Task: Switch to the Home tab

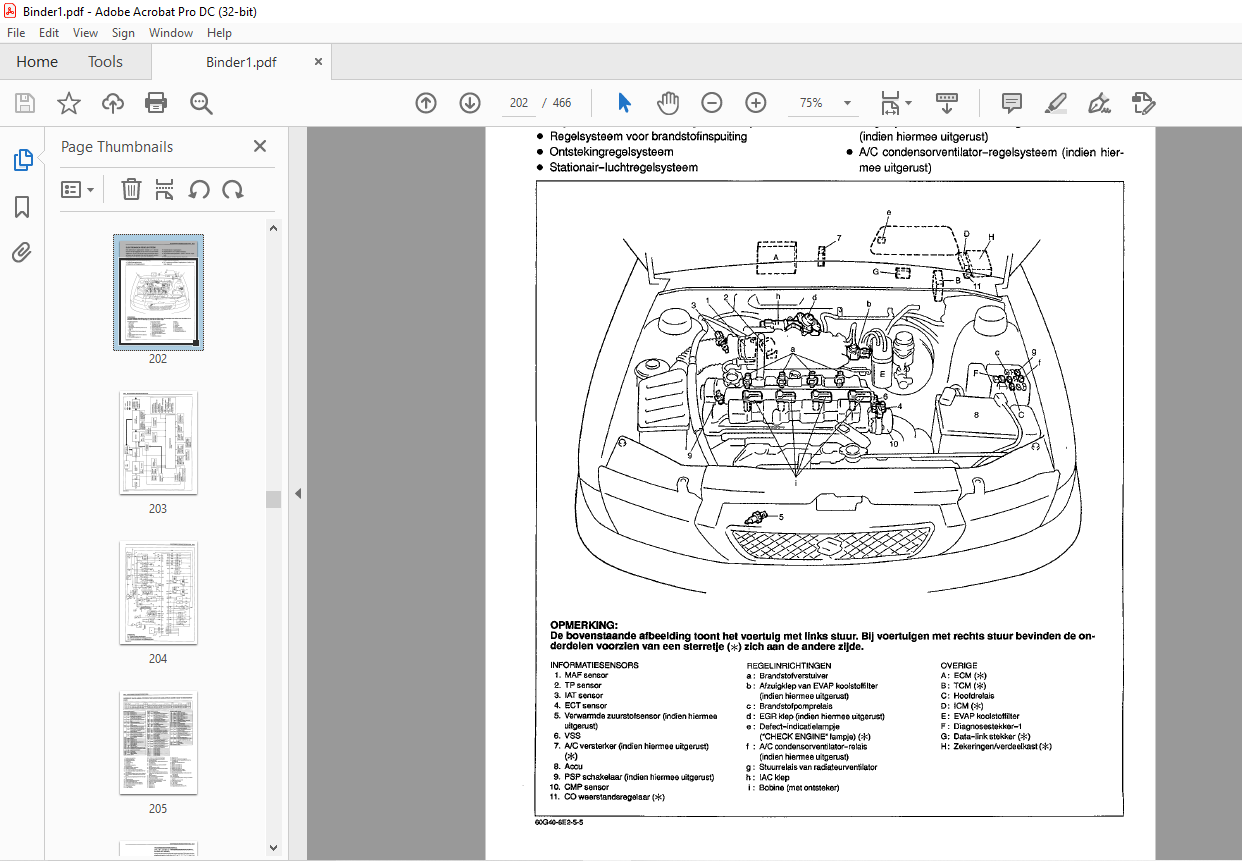Action: coord(37,62)
